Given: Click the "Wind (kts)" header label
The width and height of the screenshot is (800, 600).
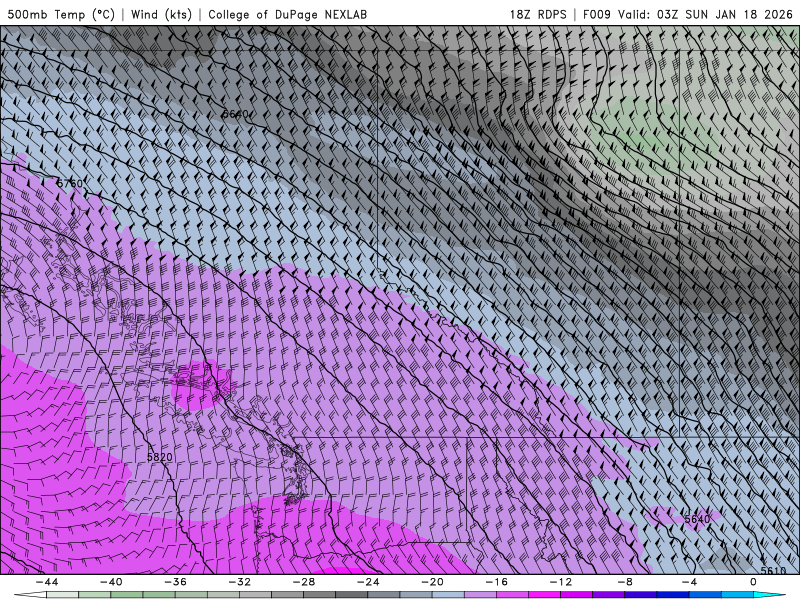Looking at the screenshot, I should [x=161, y=14].
